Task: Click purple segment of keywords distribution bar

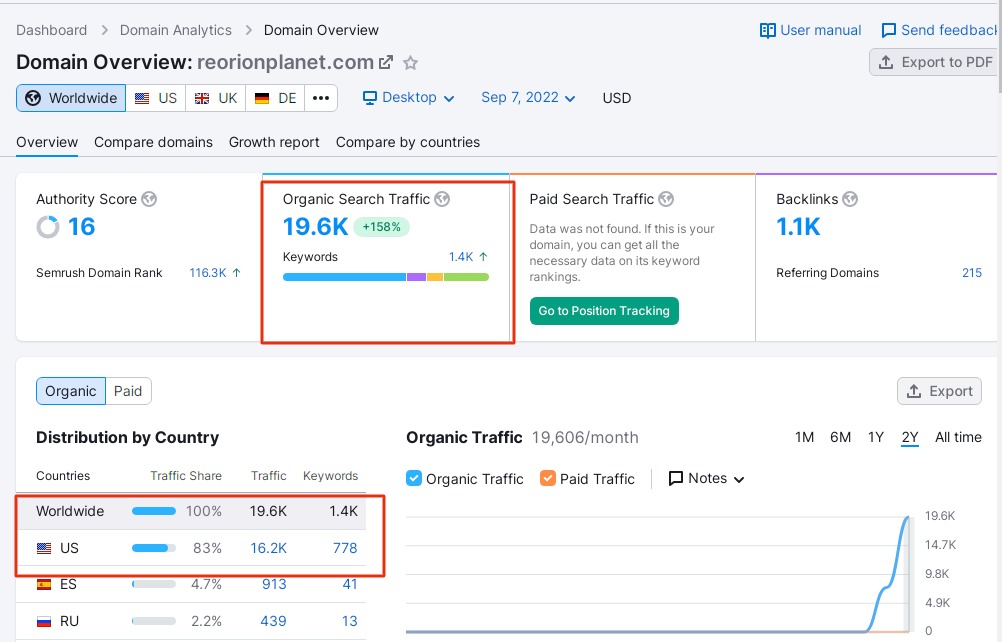Action: 417,277
